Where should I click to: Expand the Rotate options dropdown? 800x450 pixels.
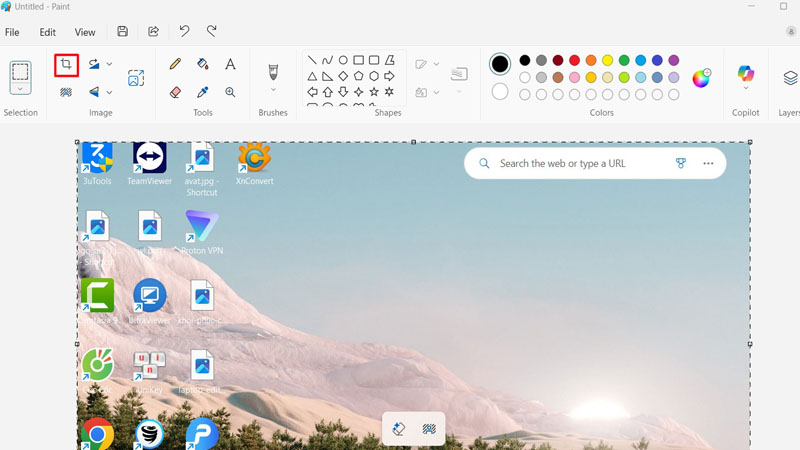109,65
